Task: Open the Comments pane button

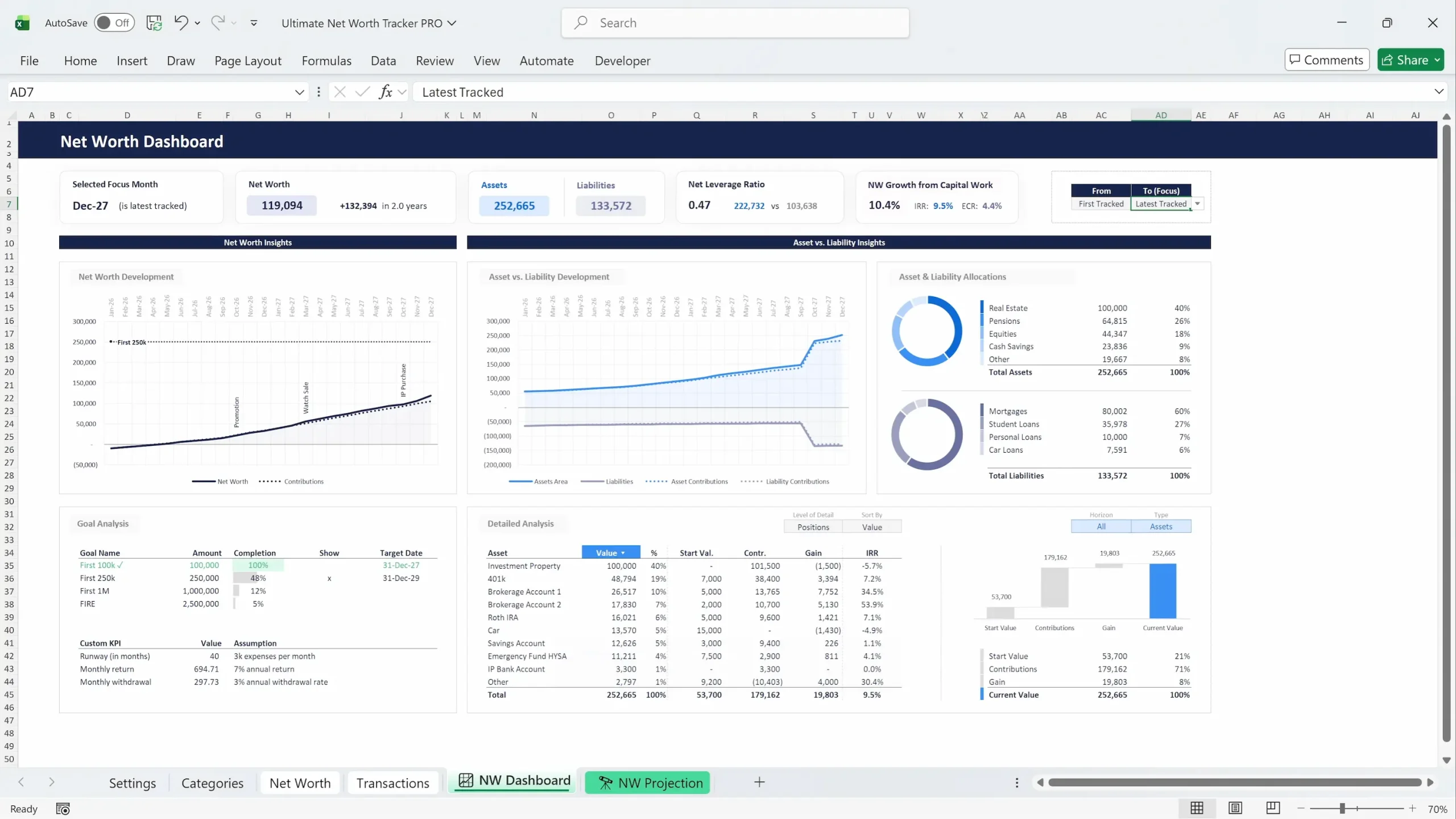Action: pos(1326,60)
